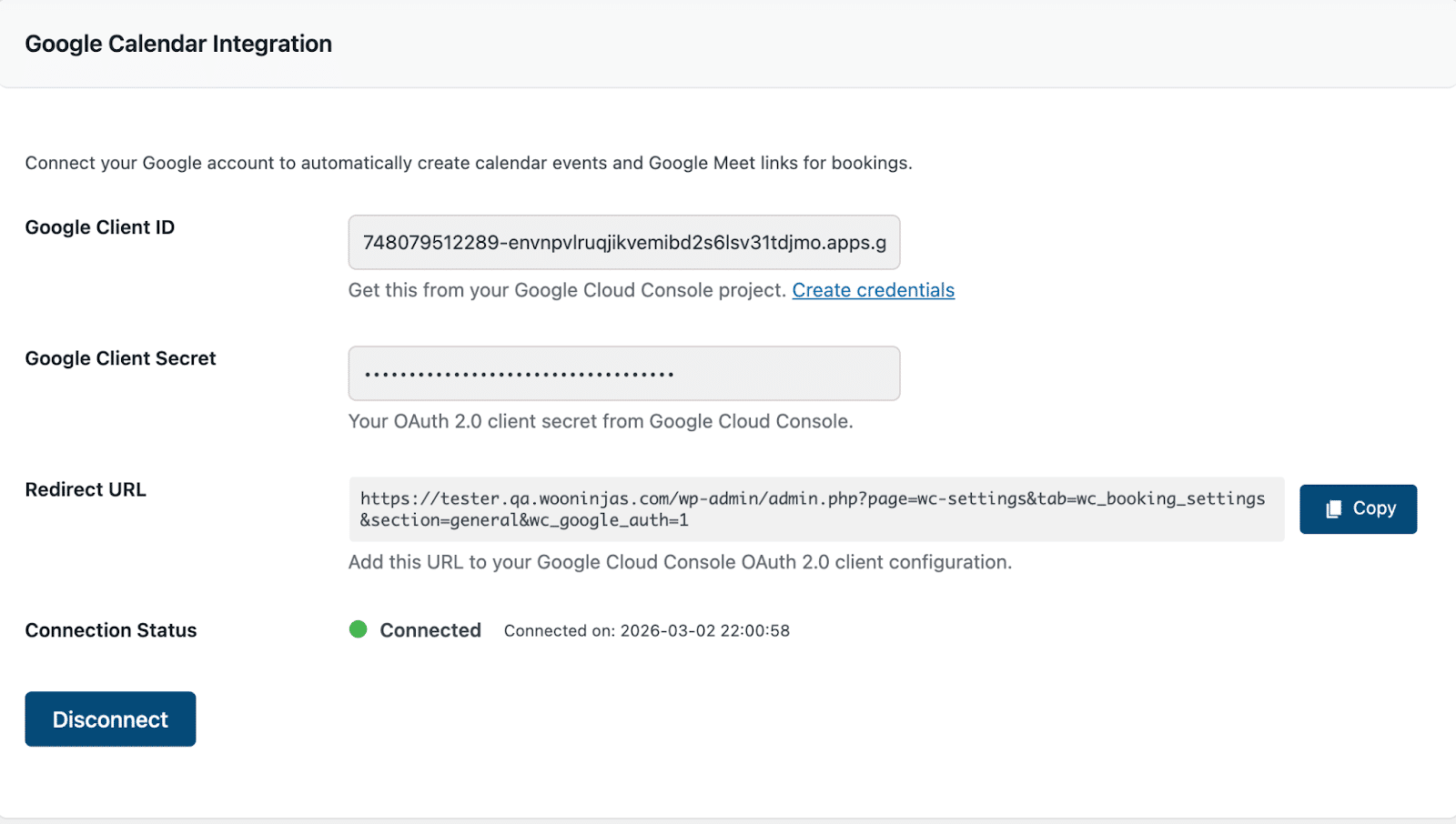
Task: Click 'Connect your Google account' description text
Action: coord(469,163)
